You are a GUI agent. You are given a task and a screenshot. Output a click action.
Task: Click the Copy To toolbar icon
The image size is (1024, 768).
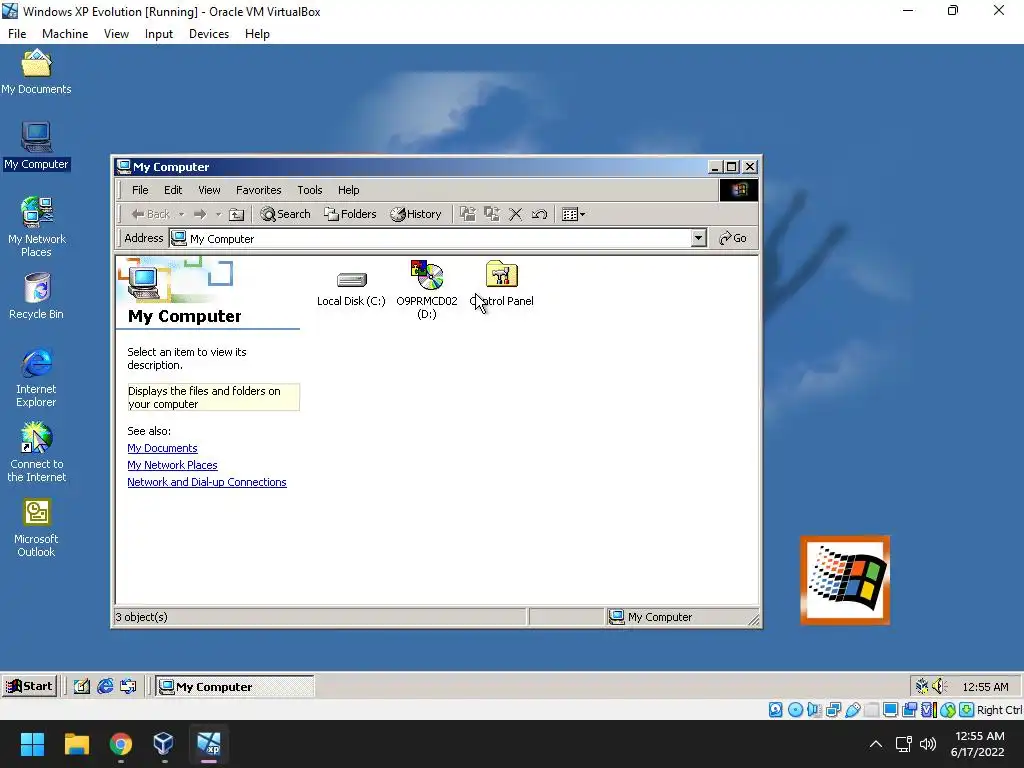pyautogui.click(x=492, y=214)
